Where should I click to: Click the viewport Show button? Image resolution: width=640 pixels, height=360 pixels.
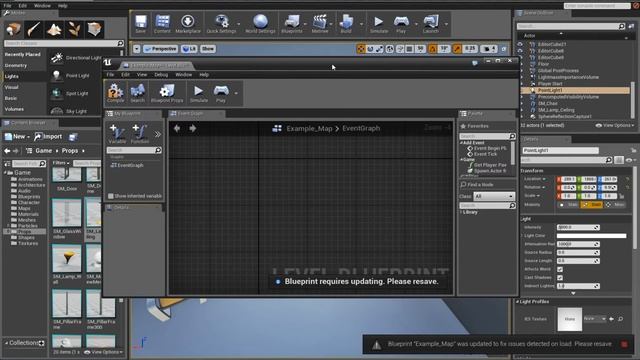pos(208,49)
